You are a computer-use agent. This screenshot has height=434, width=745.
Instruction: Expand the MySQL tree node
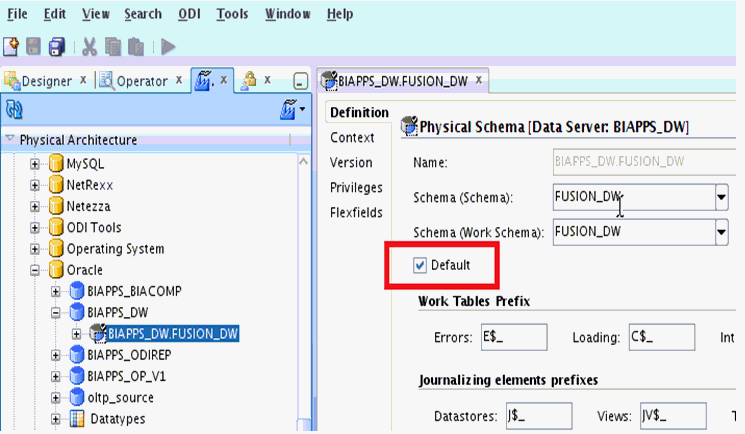click(x=35, y=164)
